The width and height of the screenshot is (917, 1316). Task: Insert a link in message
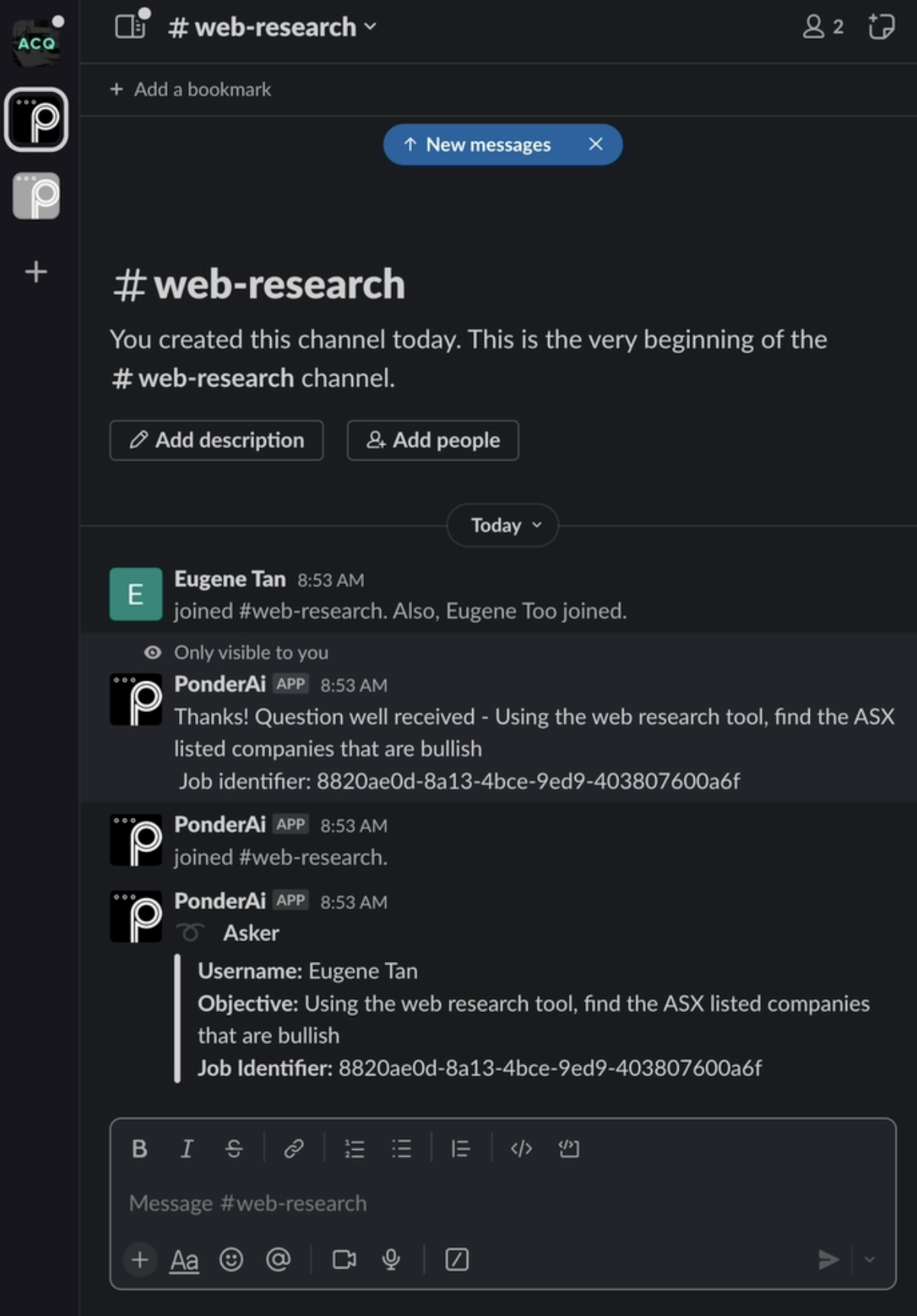click(x=294, y=1148)
